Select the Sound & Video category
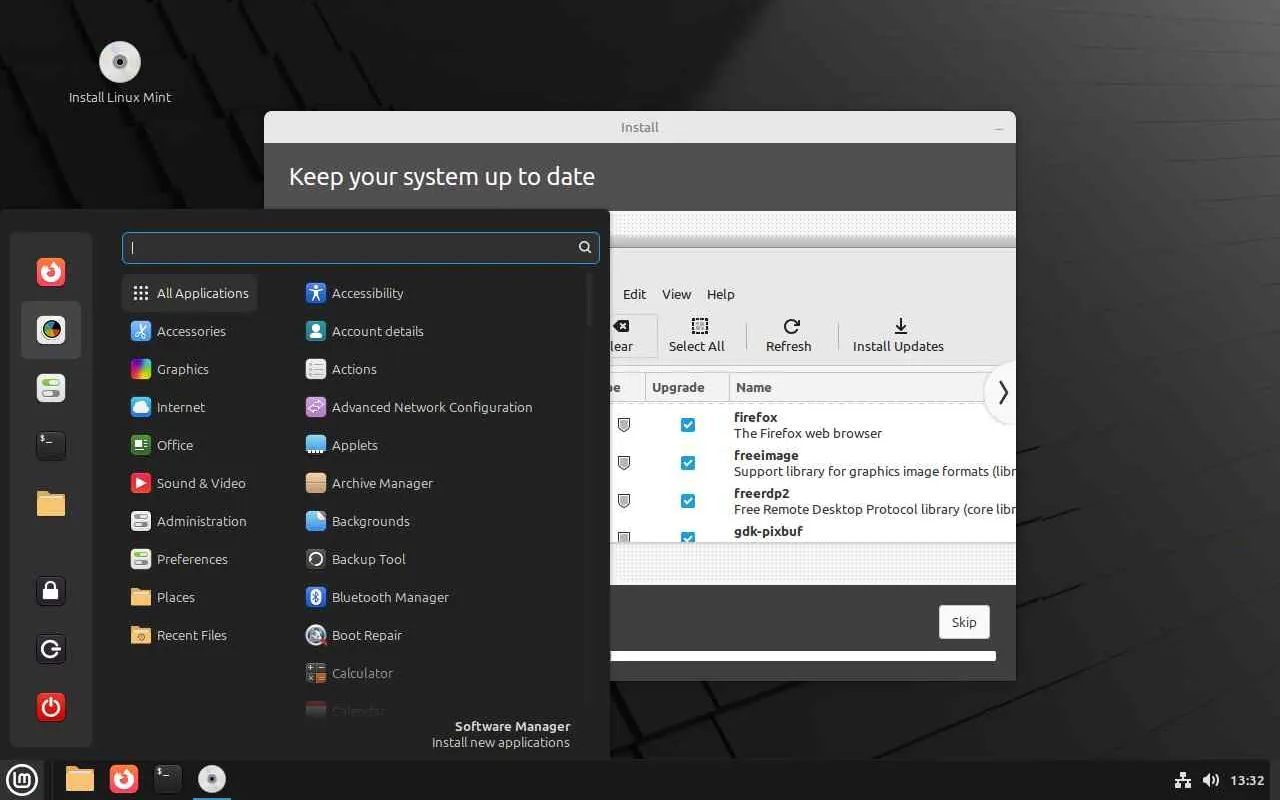 [x=188, y=483]
